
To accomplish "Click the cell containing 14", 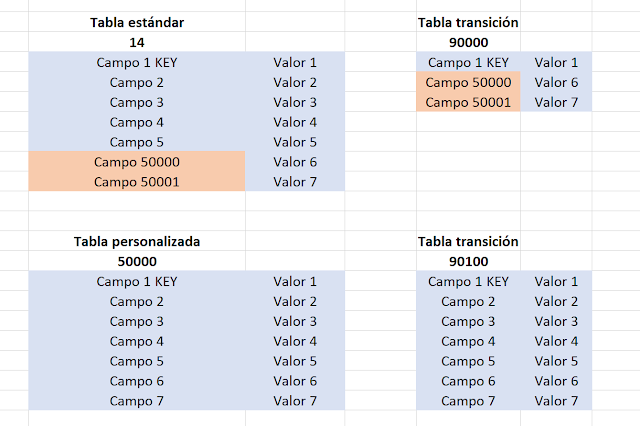I will point(137,42).
